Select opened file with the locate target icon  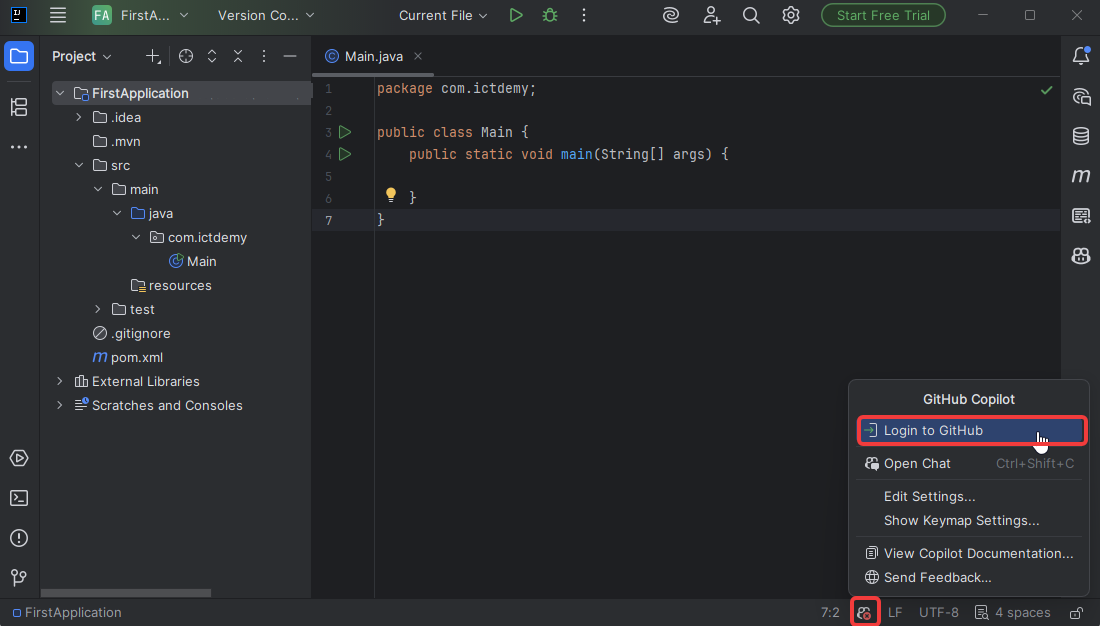[x=186, y=56]
